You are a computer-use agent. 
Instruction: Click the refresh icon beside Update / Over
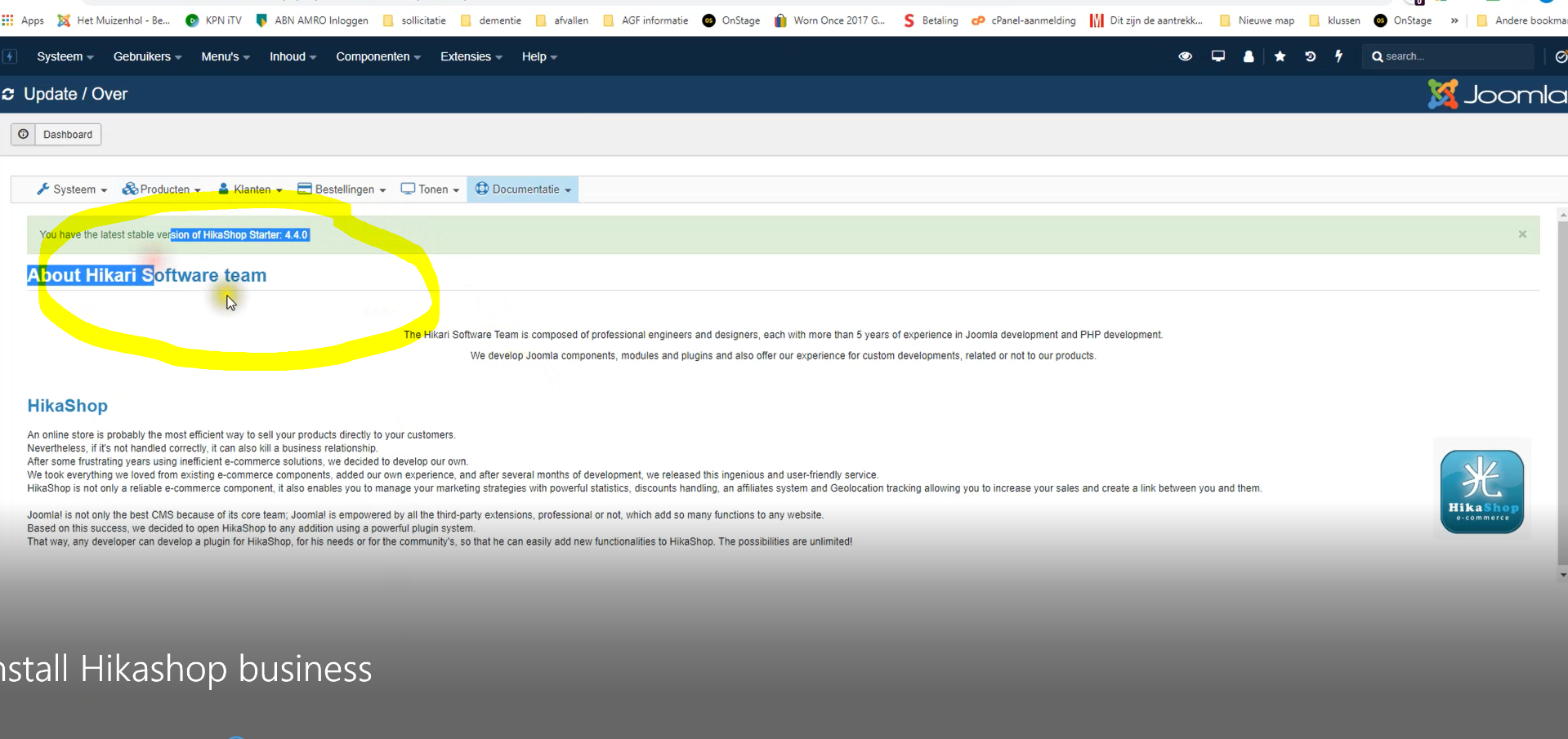8,95
